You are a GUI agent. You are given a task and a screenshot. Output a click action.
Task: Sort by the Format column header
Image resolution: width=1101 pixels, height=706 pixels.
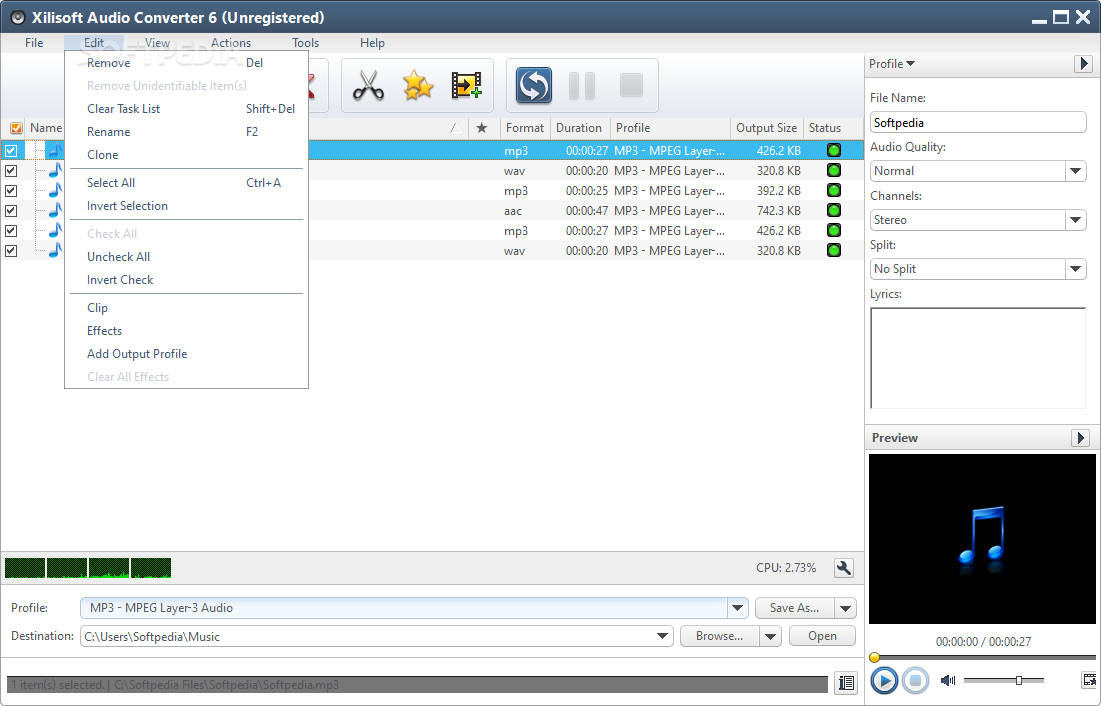click(525, 128)
